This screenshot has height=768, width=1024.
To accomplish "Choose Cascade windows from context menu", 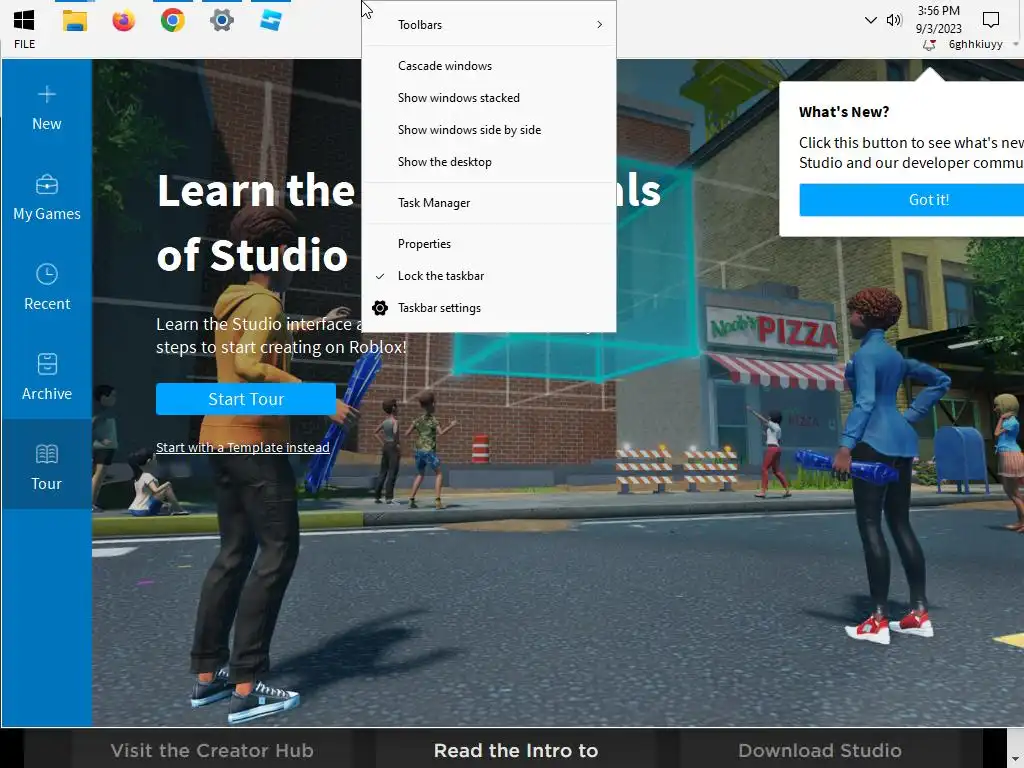I will click(488, 66).
